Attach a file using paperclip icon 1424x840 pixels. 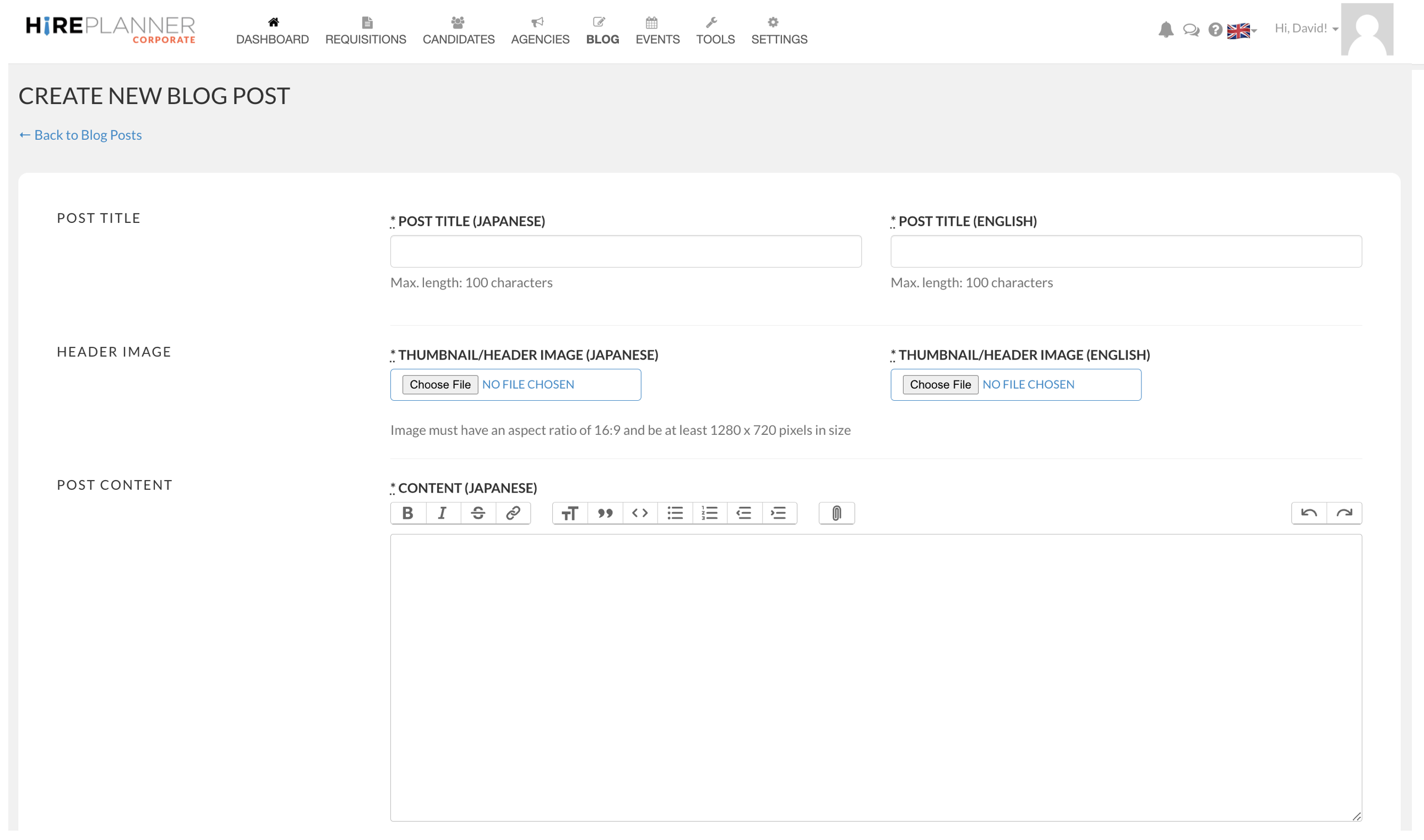[836, 514]
